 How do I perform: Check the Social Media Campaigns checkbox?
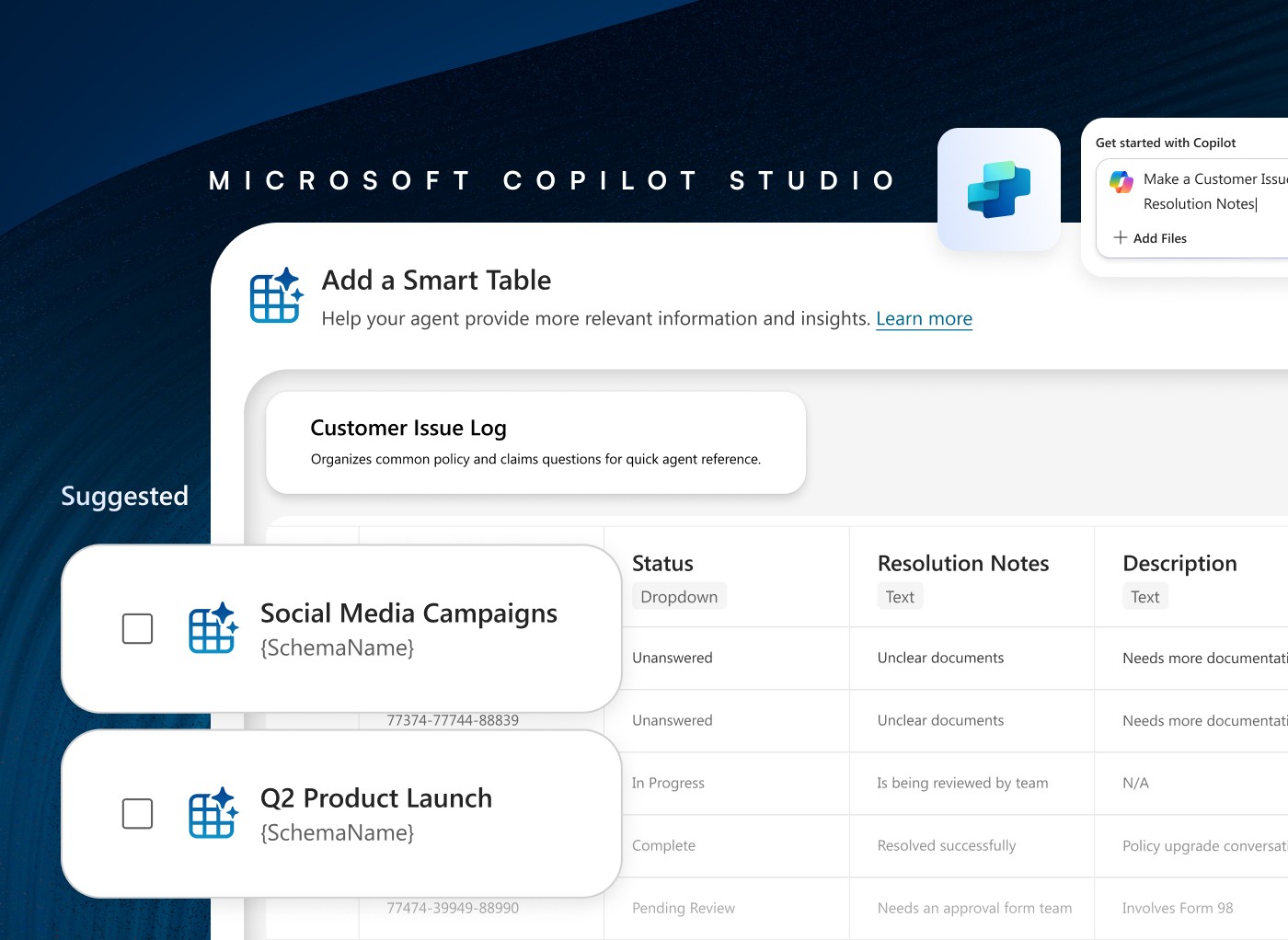138,629
